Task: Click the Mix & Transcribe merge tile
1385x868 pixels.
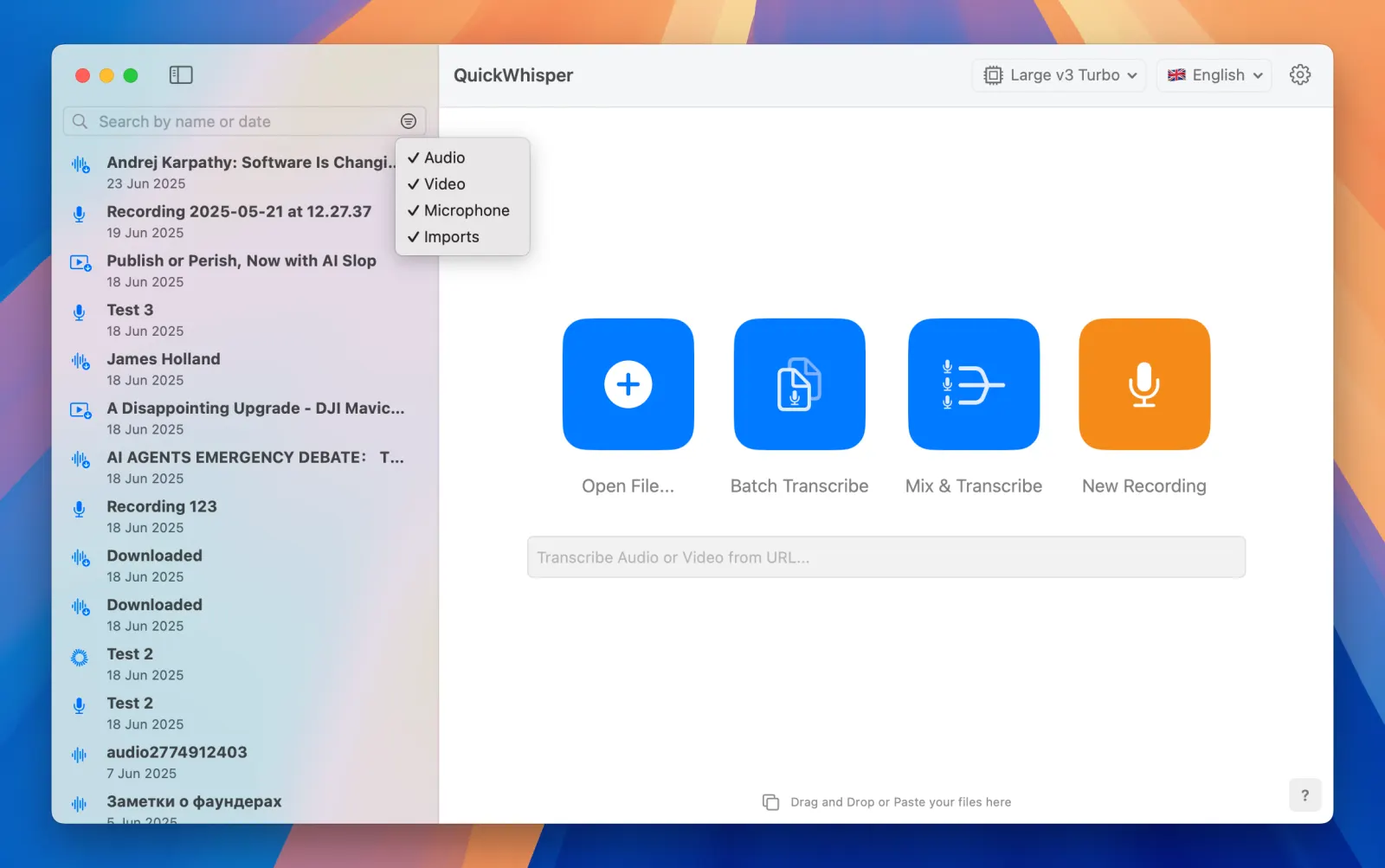Action: pyautogui.click(x=974, y=384)
